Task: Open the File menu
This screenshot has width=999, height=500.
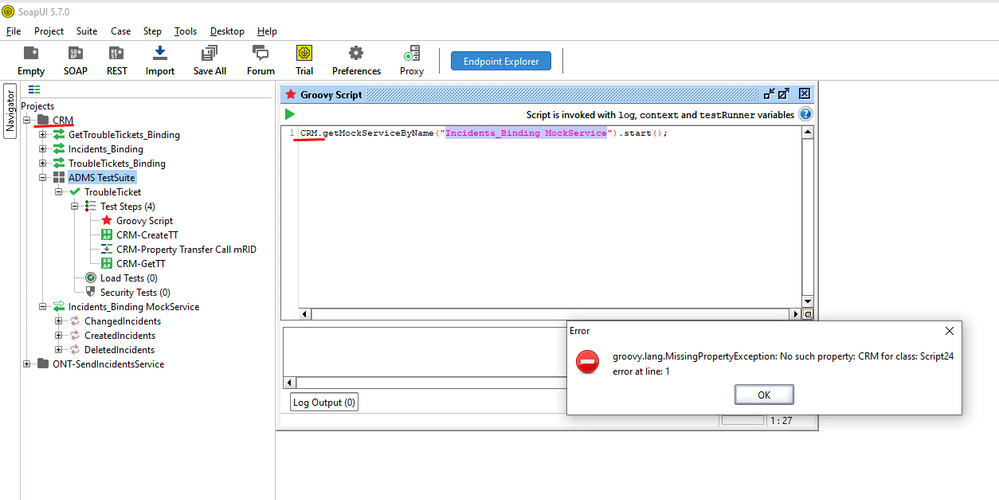Action: [13, 31]
